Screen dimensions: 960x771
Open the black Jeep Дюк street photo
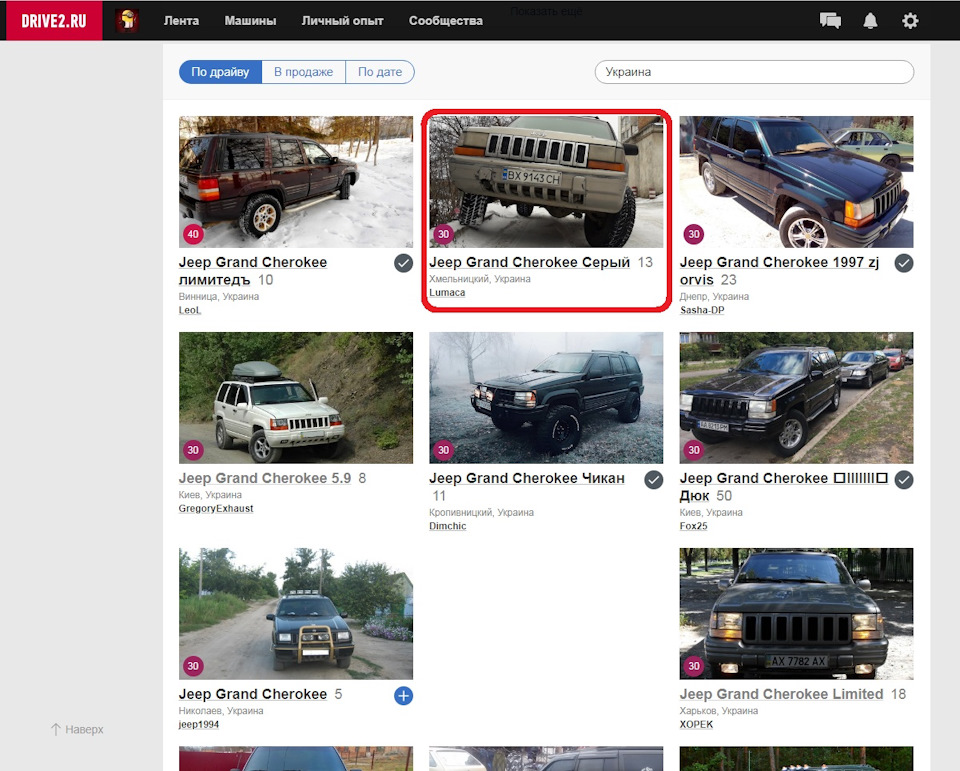pyautogui.click(x=797, y=398)
